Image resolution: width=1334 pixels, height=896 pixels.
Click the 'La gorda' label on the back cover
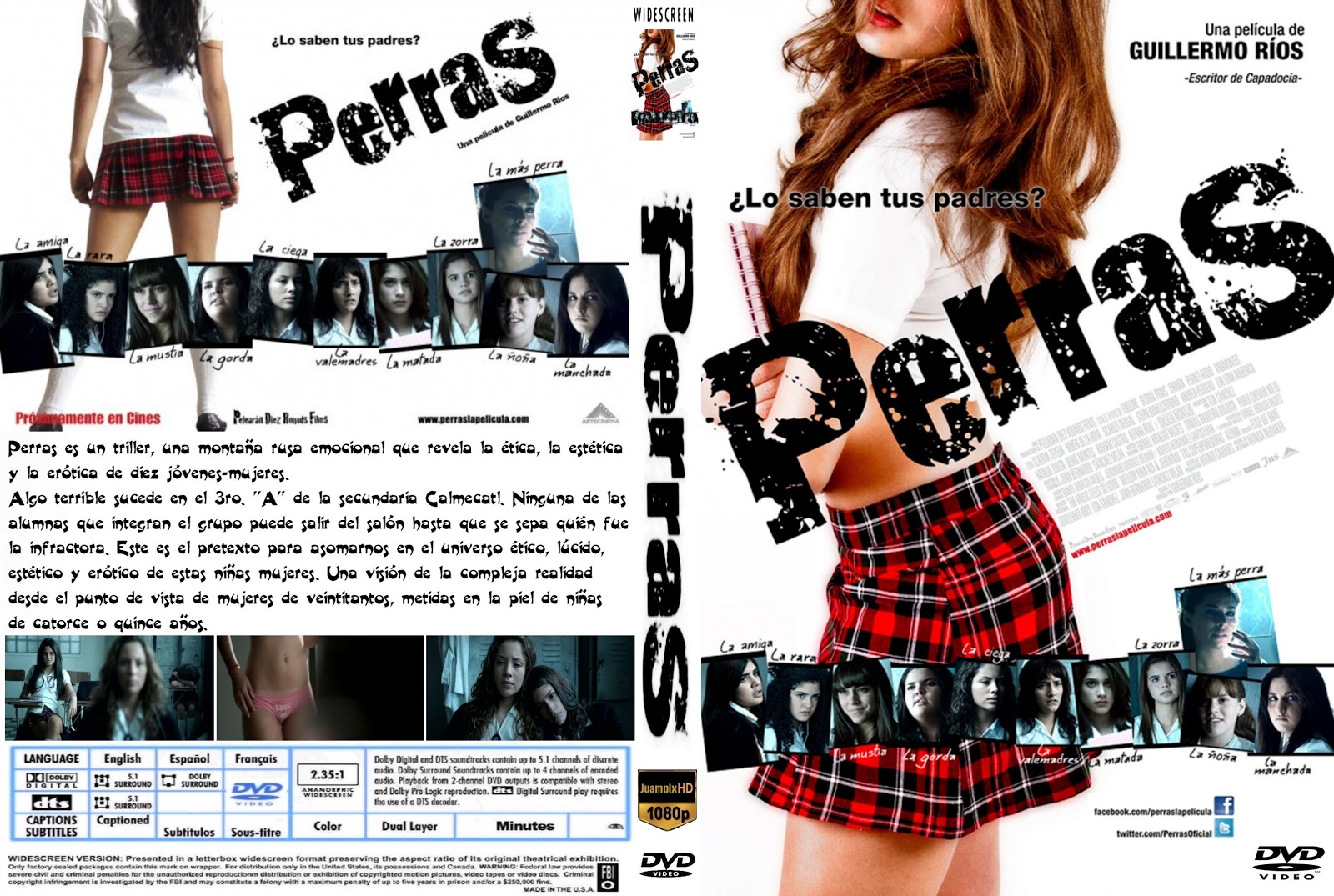(227, 358)
